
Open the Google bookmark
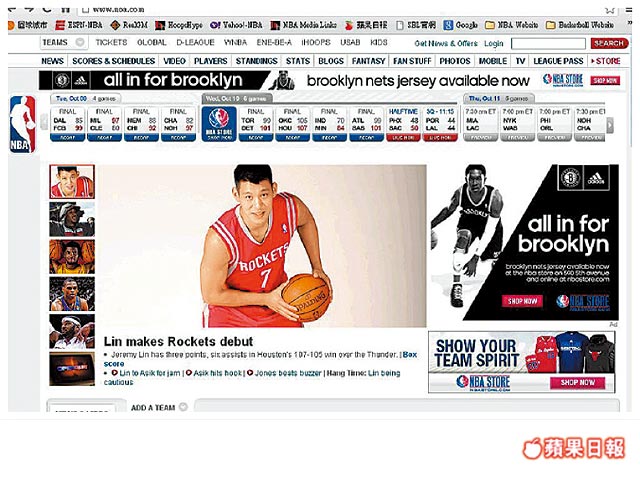point(460,25)
